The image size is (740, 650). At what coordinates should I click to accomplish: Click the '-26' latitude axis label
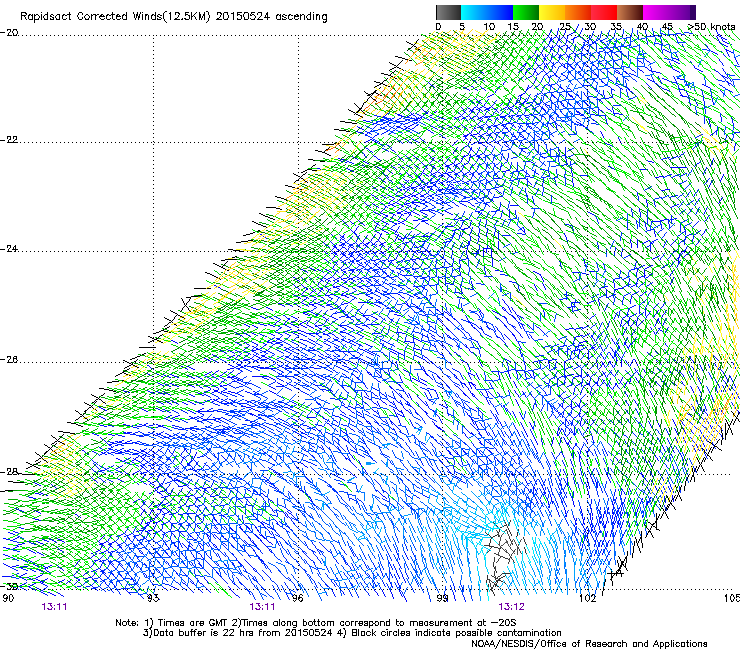[x=9, y=360]
